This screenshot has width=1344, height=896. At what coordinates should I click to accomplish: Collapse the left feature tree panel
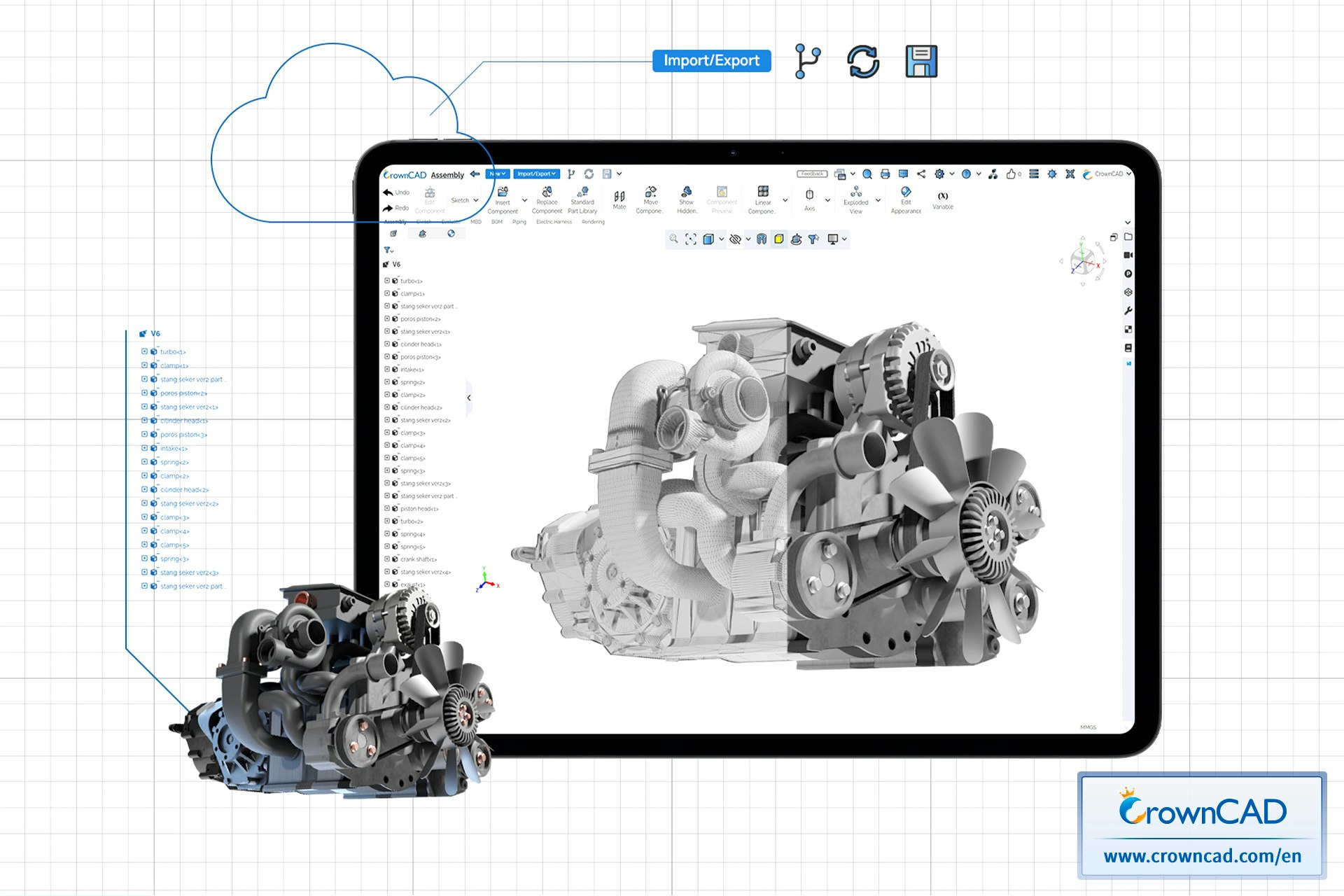click(469, 398)
